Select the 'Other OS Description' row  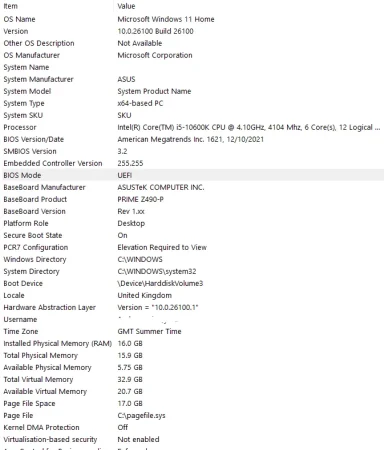(192, 43)
